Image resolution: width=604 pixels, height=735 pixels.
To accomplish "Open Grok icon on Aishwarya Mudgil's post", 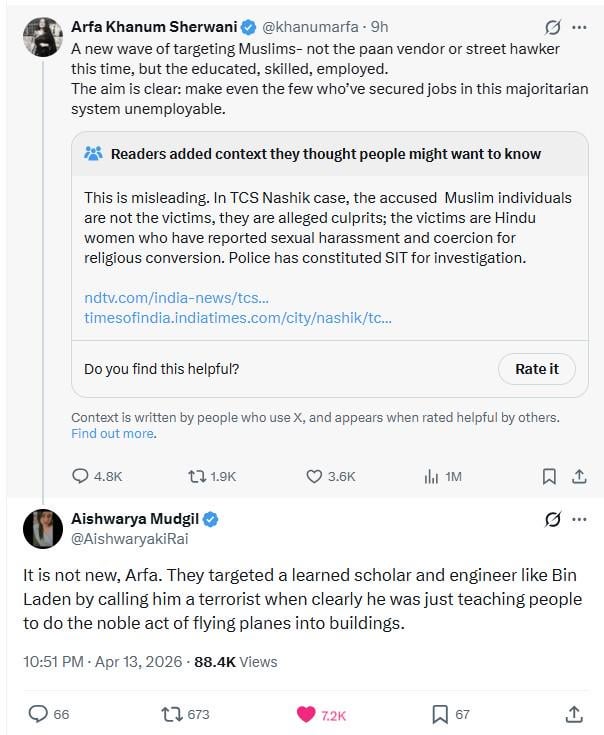I will point(551,519).
